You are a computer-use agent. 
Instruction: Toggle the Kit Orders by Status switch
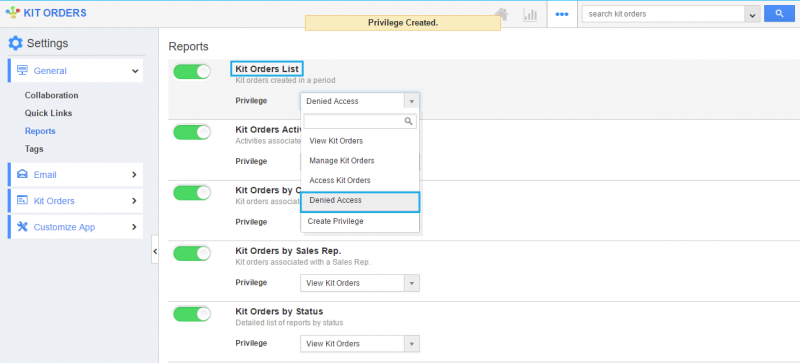[x=192, y=314]
